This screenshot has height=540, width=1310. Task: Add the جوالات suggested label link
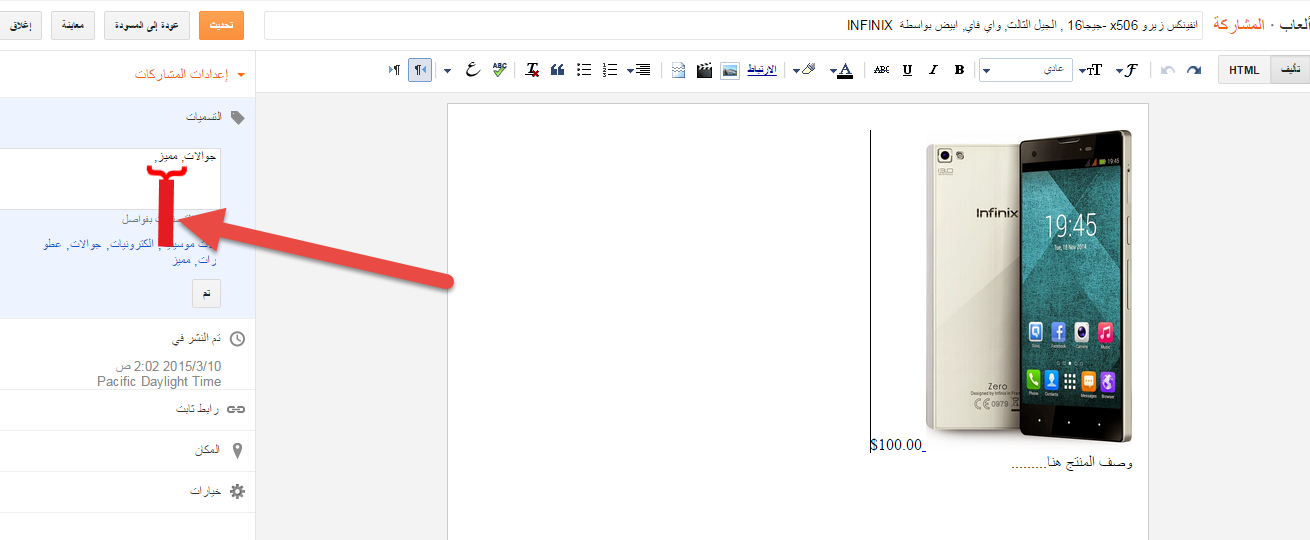tap(85, 244)
